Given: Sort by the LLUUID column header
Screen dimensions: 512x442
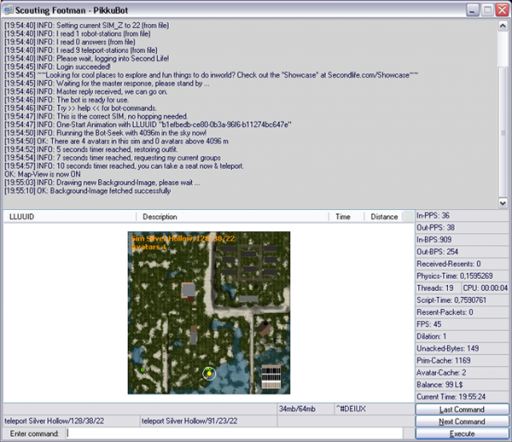Looking at the screenshot, I should point(70,217).
